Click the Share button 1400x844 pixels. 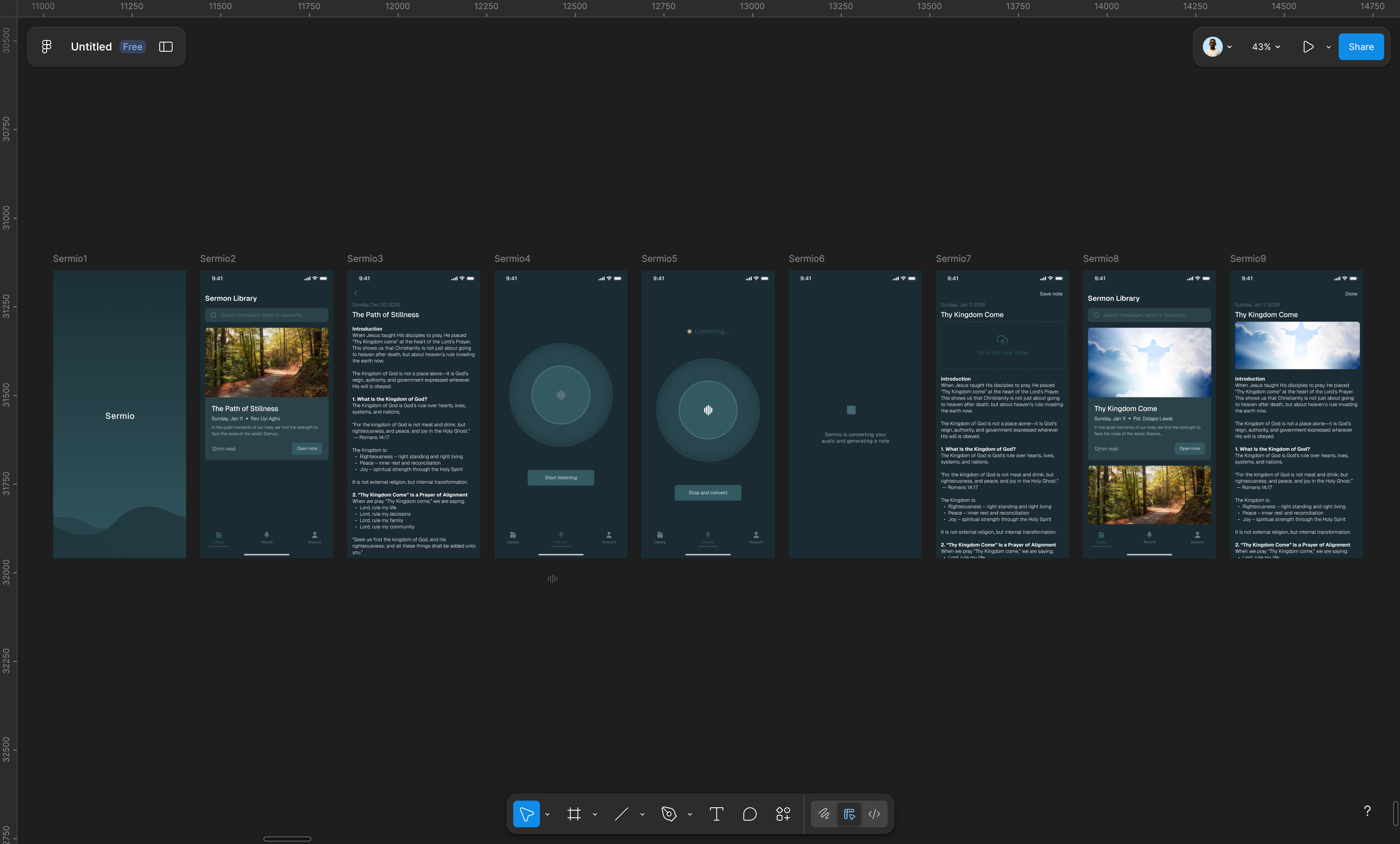(x=1360, y=47)
